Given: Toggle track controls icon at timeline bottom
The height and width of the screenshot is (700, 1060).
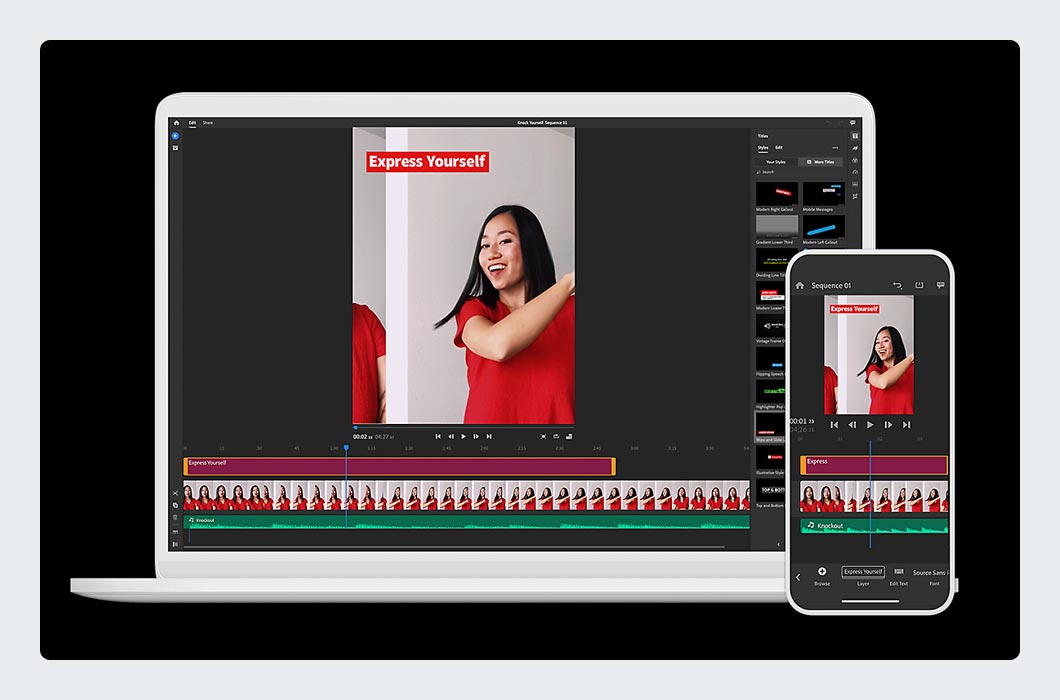Looking at the screenshot, I should coord(176,544).
